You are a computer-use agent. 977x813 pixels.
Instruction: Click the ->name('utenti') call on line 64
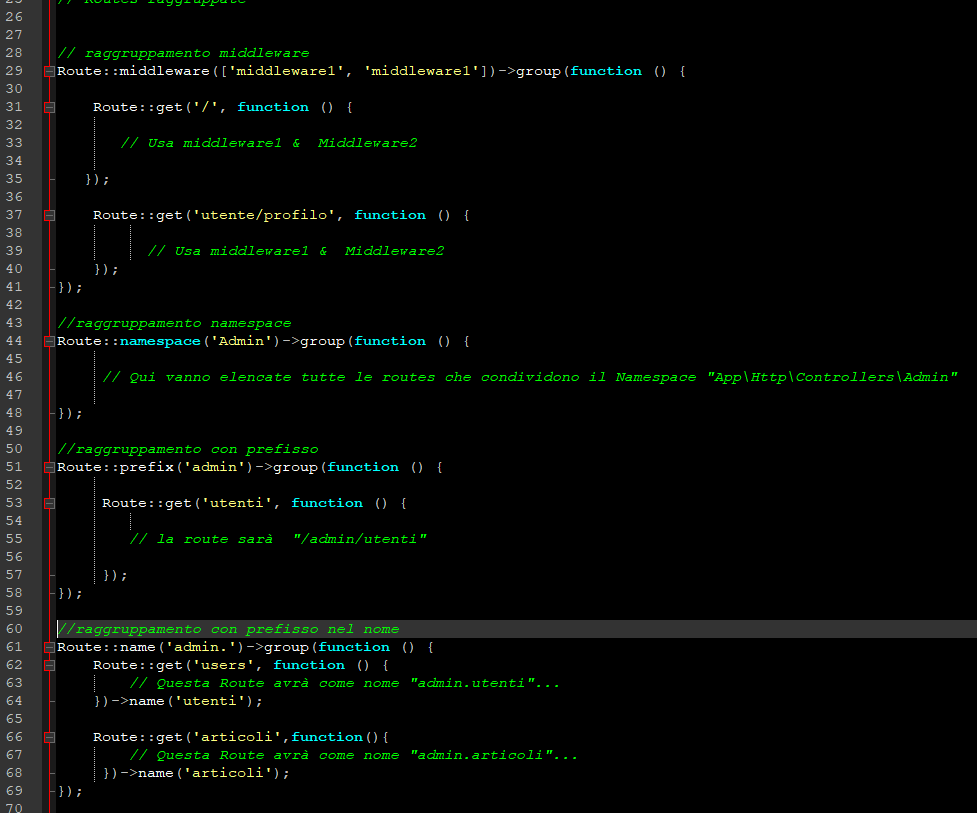tap(187, 701)
